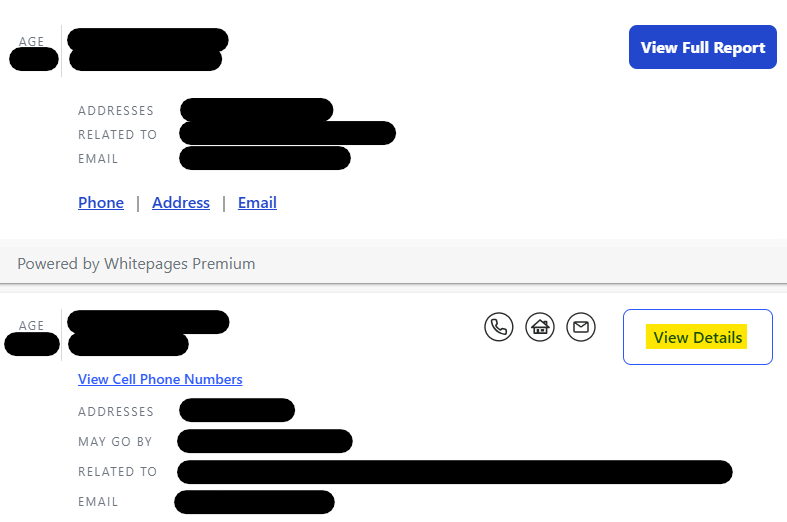Click the Powered by Whitepages Premium text
Viewport: 787px width, 522px height.
click(x=136, y=264)
